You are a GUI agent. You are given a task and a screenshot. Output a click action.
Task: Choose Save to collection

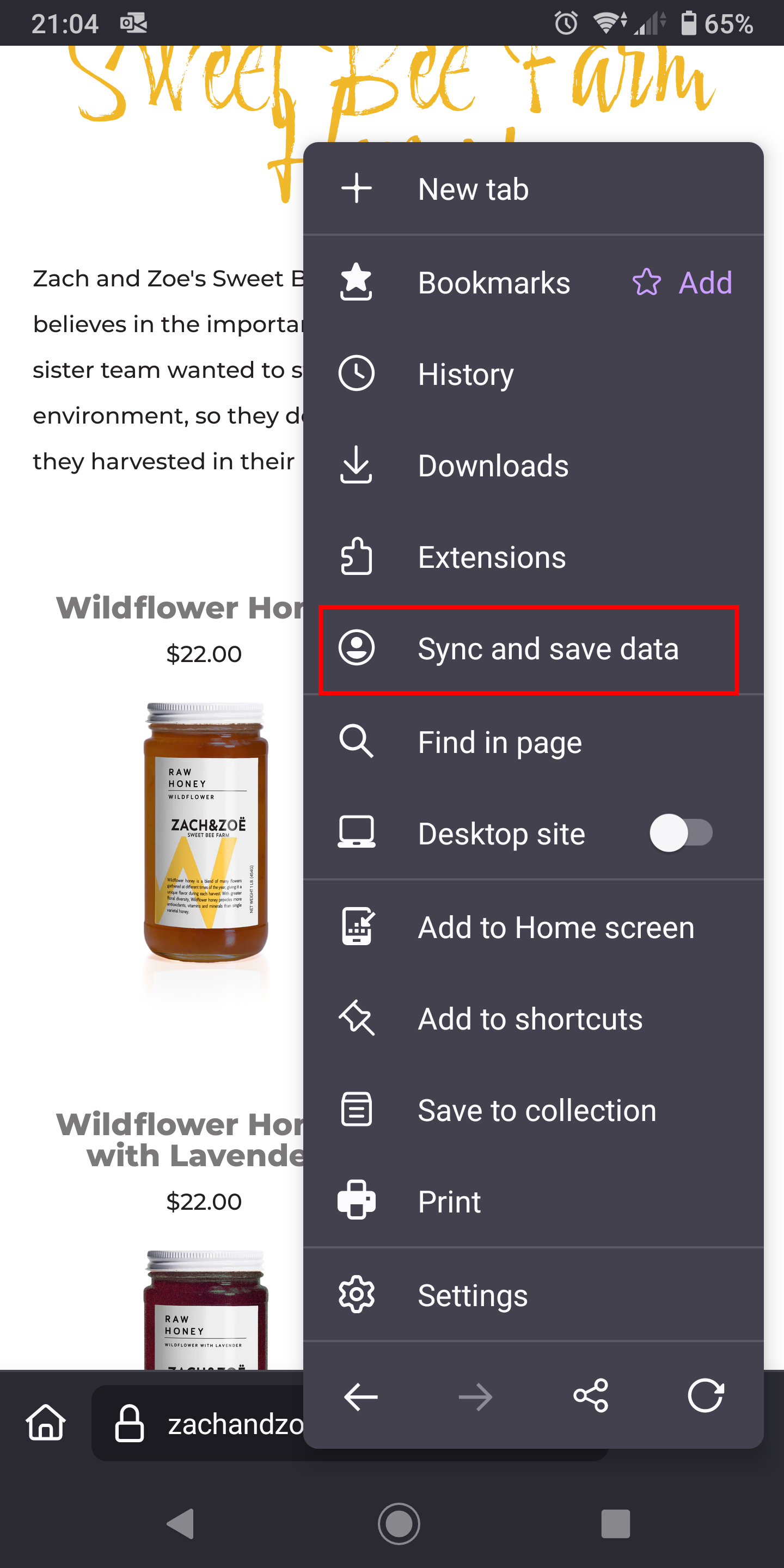[533, 1110]
